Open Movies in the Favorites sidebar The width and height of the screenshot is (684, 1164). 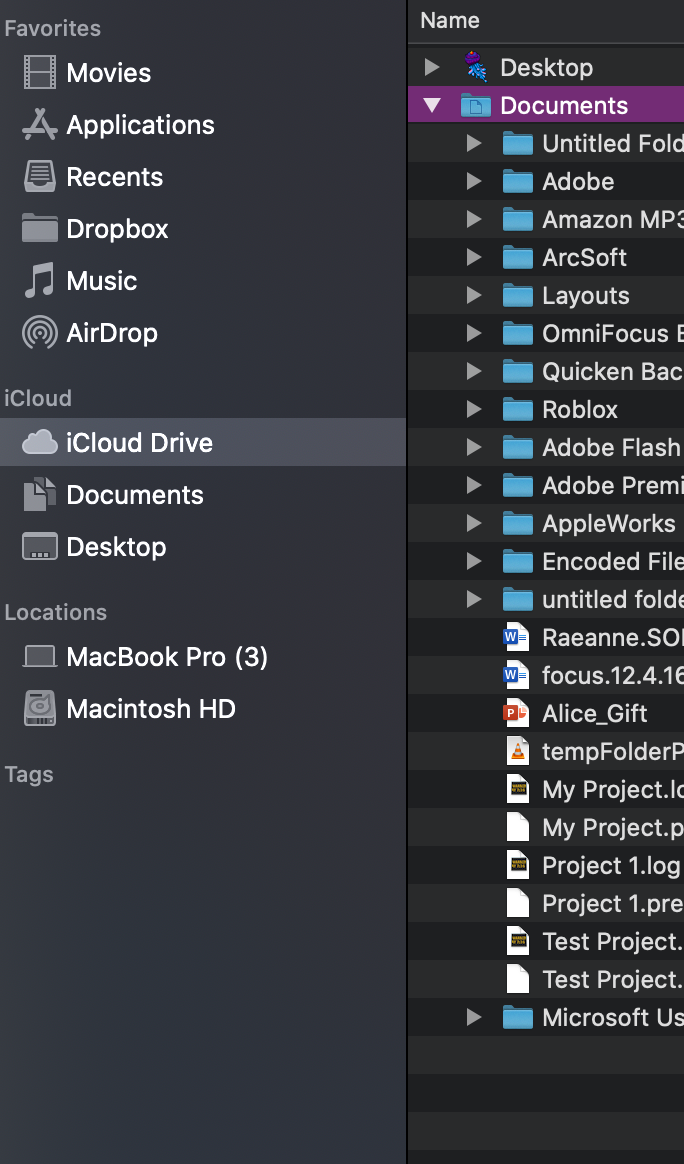(x=108, y=73)
